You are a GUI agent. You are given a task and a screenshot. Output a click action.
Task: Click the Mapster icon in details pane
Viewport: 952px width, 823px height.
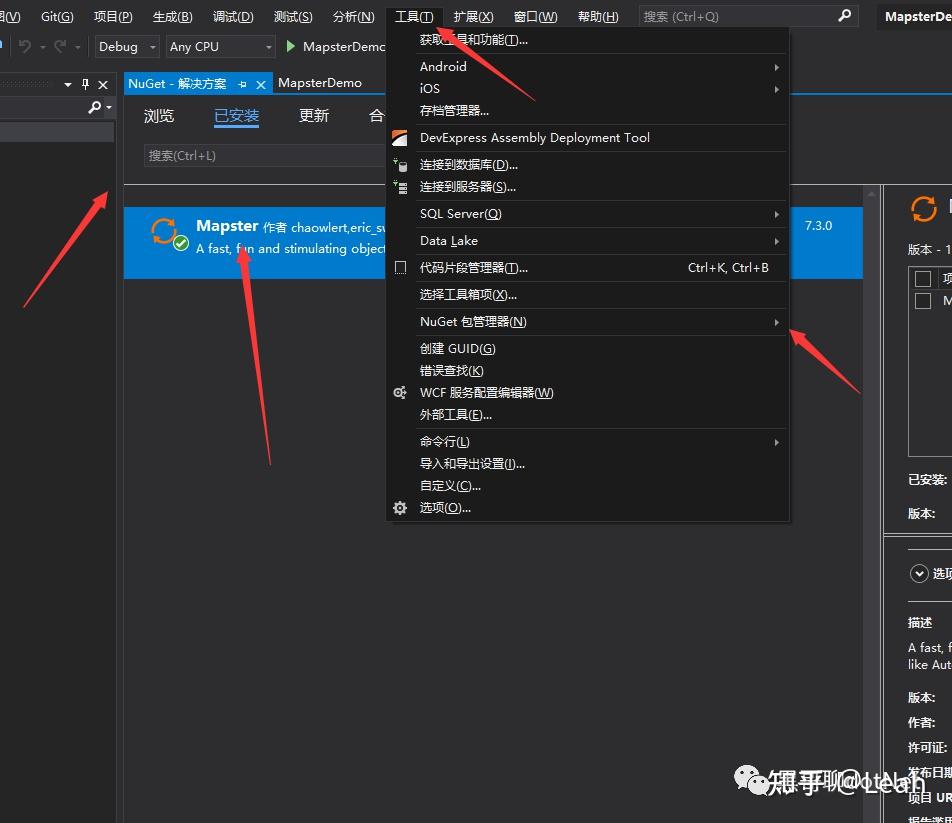(x=923, y=209)
